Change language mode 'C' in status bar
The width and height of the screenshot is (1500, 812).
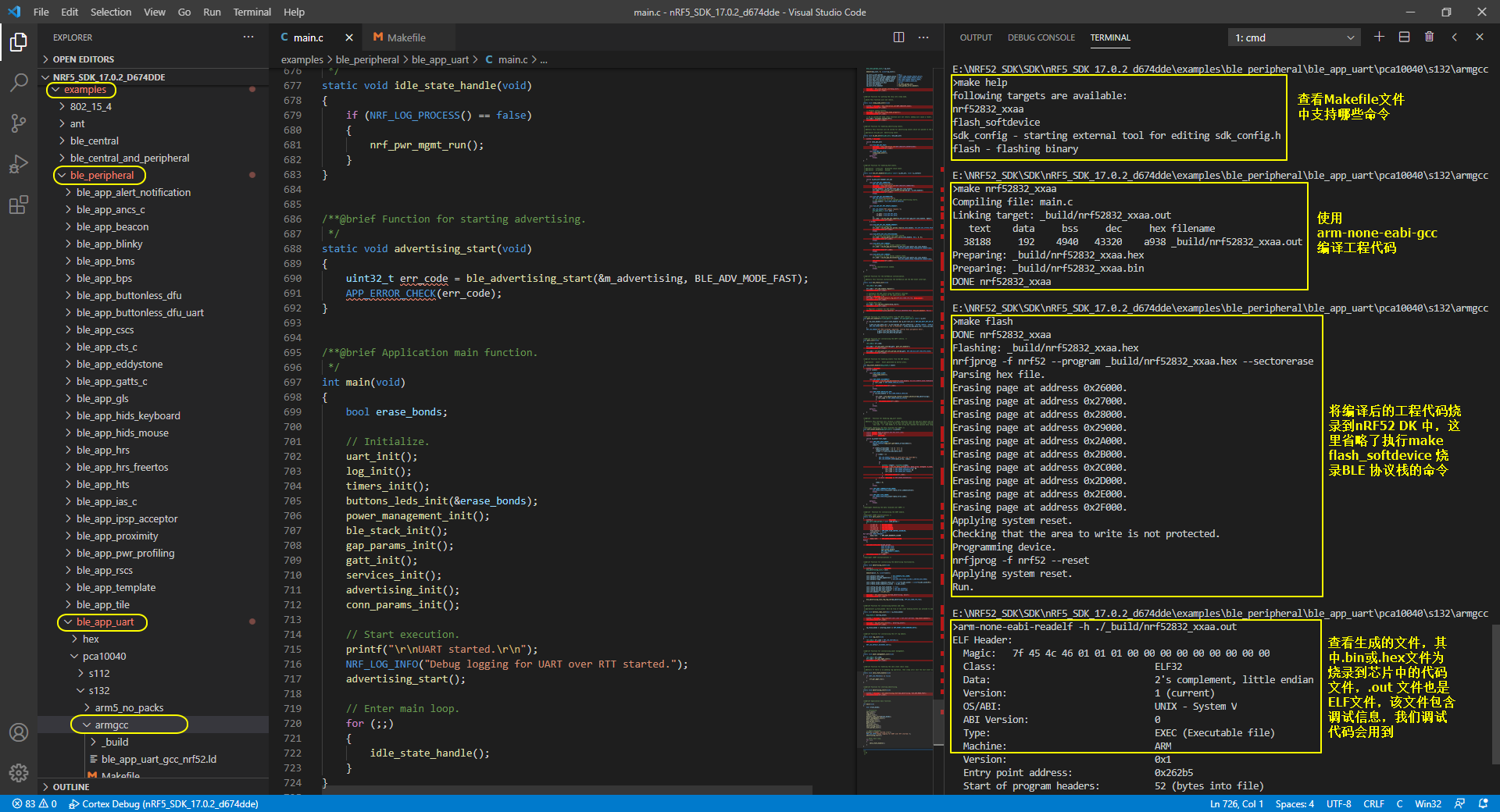coord(1399,803)
